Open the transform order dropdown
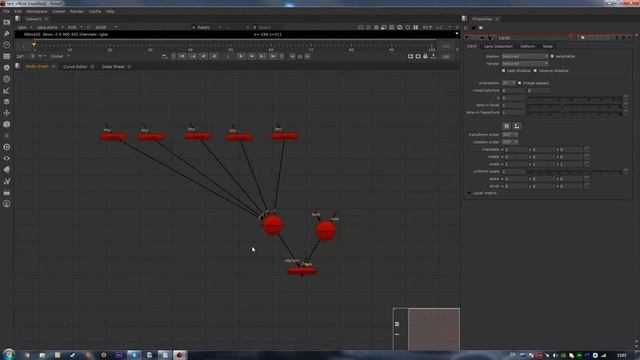The height and width of the screenshot is (360, 640). click(510, 134)
